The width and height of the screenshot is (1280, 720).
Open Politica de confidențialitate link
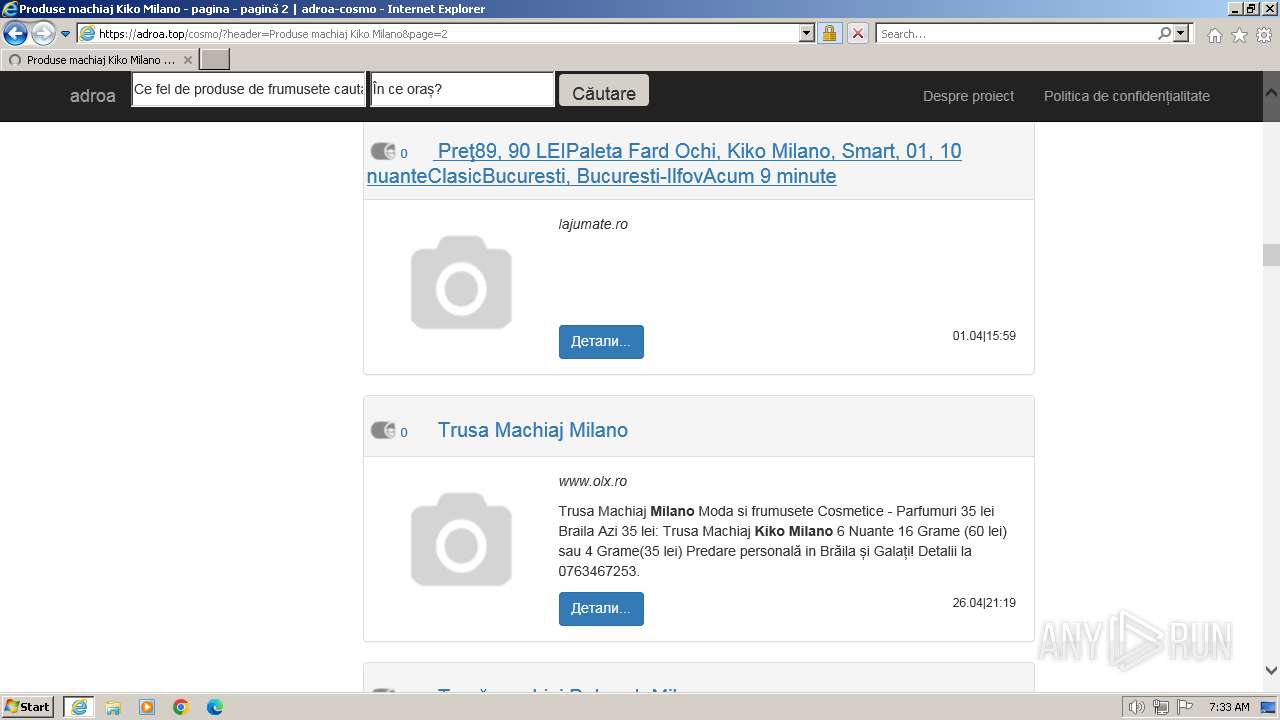1127,96
